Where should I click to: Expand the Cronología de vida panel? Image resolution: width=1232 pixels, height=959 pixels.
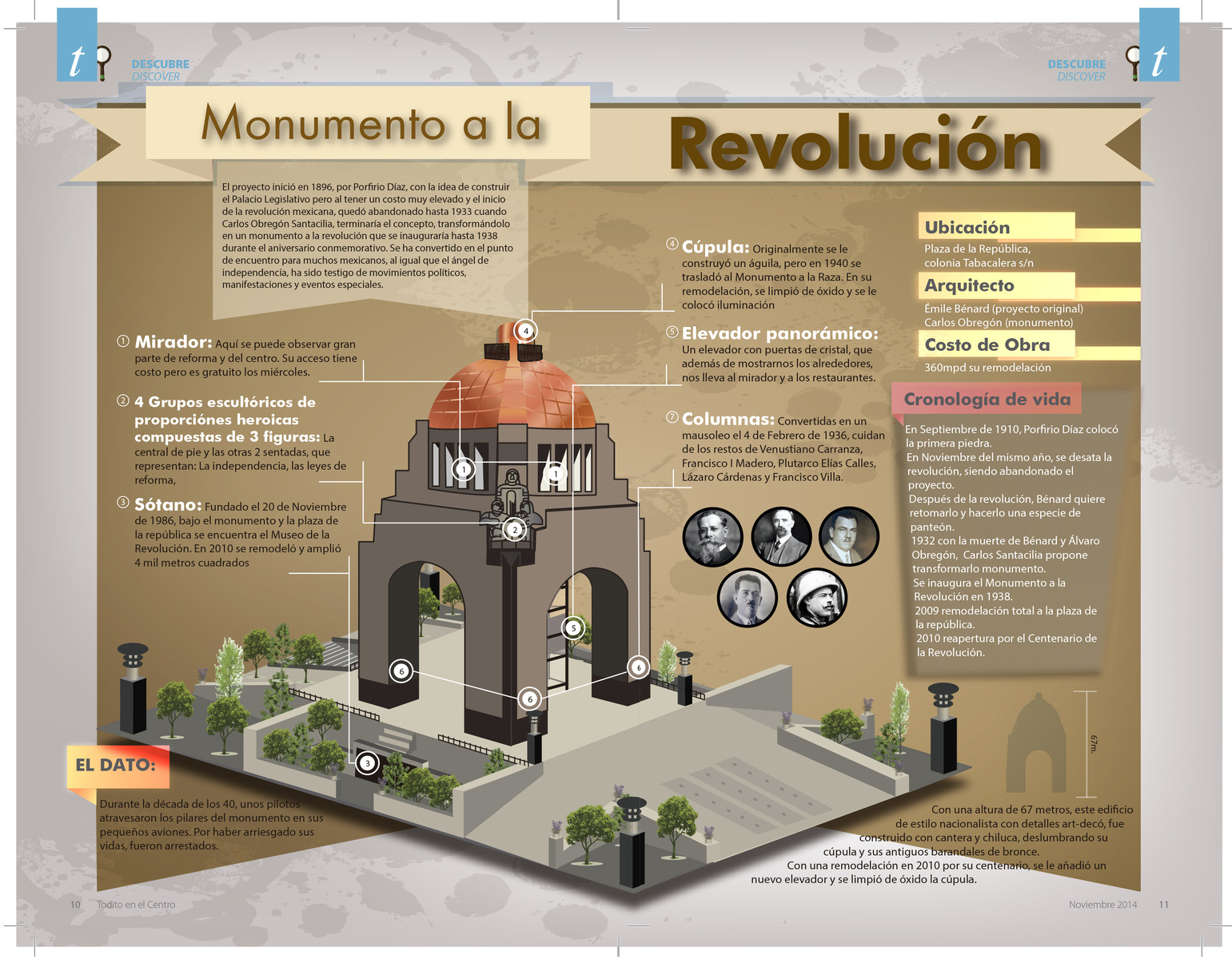coord(989,399)
